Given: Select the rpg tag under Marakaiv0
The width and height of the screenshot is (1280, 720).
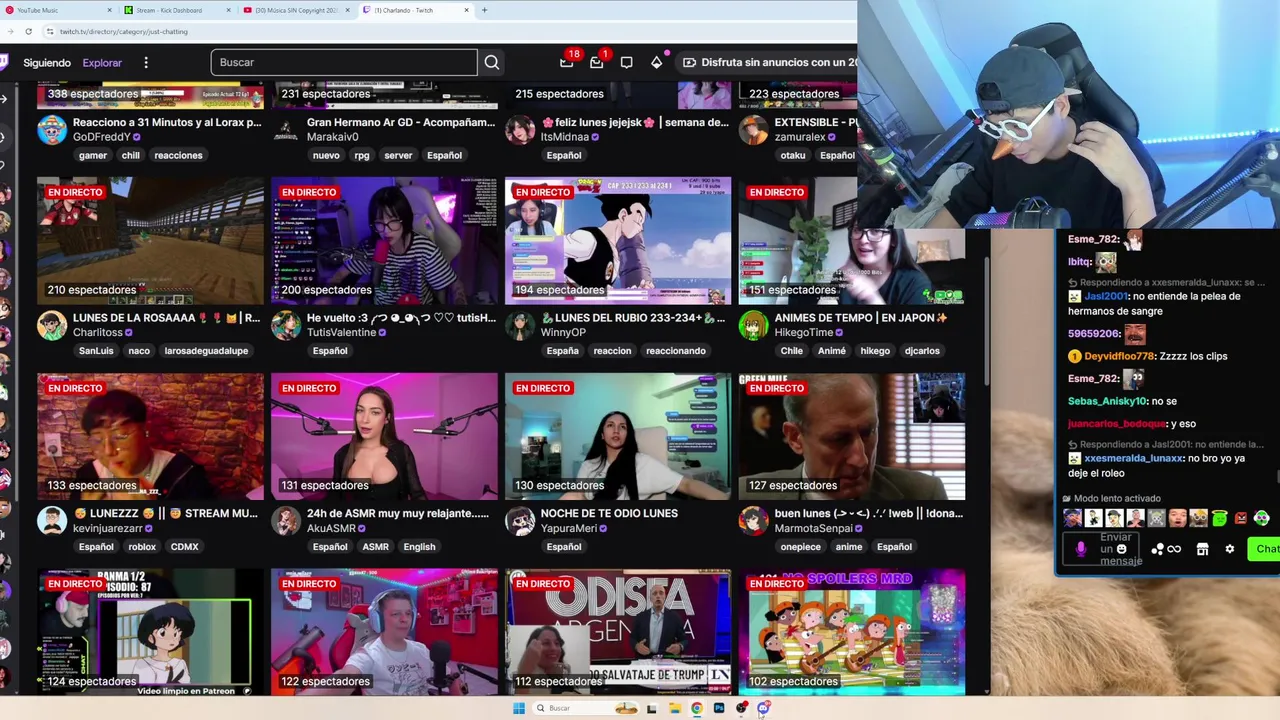Looking at the screenshot, I should pyautogui.click(x=362, y=155).
